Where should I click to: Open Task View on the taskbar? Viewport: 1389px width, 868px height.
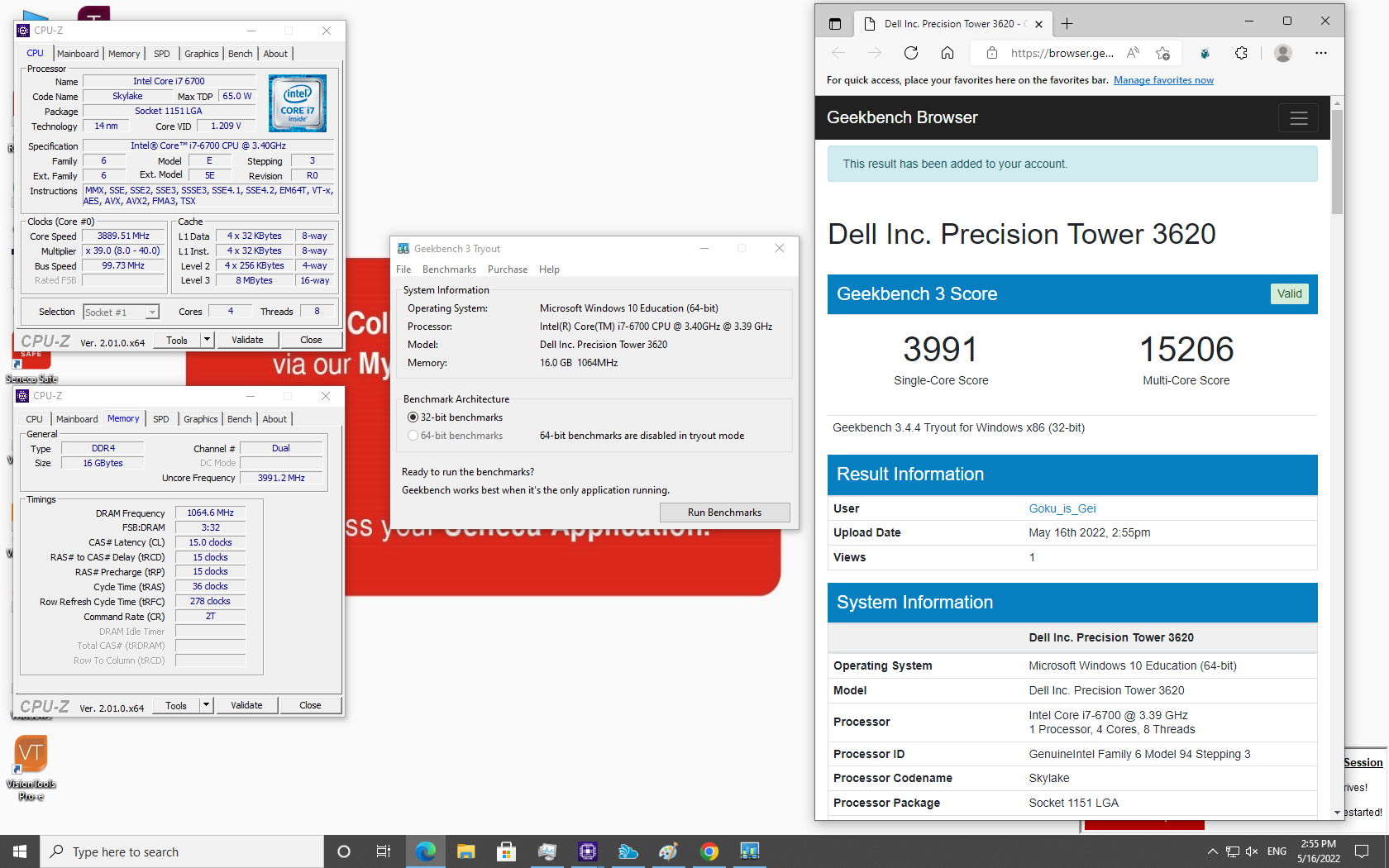coord(384,851)
